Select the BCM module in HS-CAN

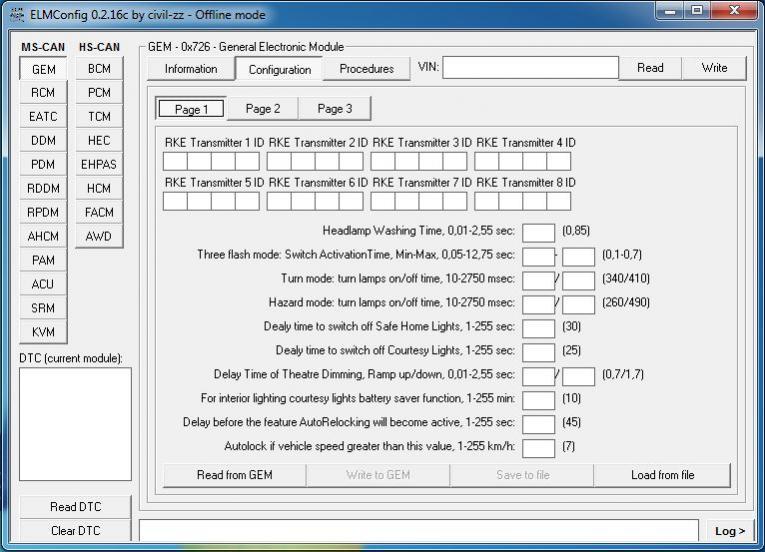click(99, 69)
